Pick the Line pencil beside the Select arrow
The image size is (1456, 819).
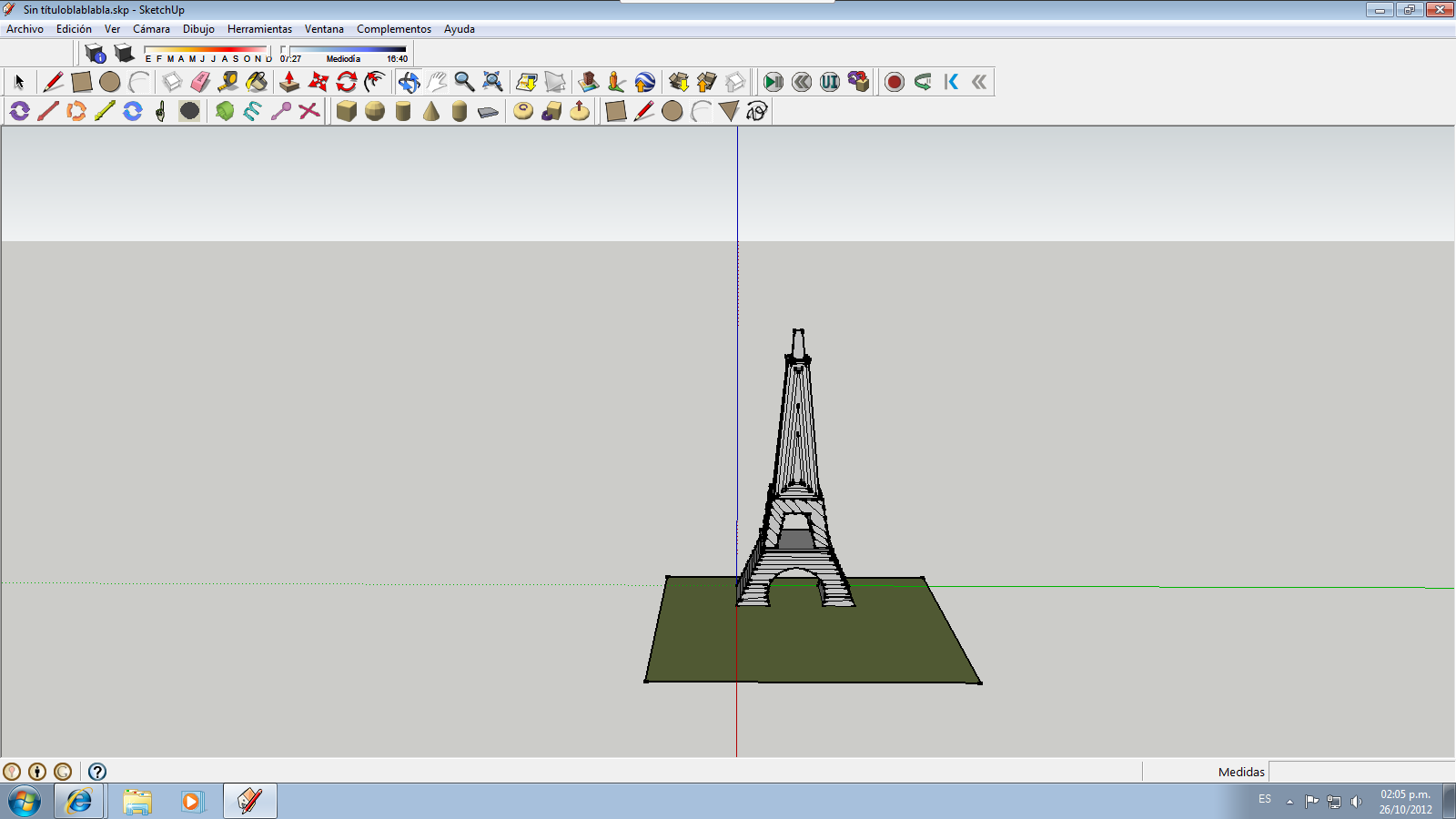pos(53,82)
